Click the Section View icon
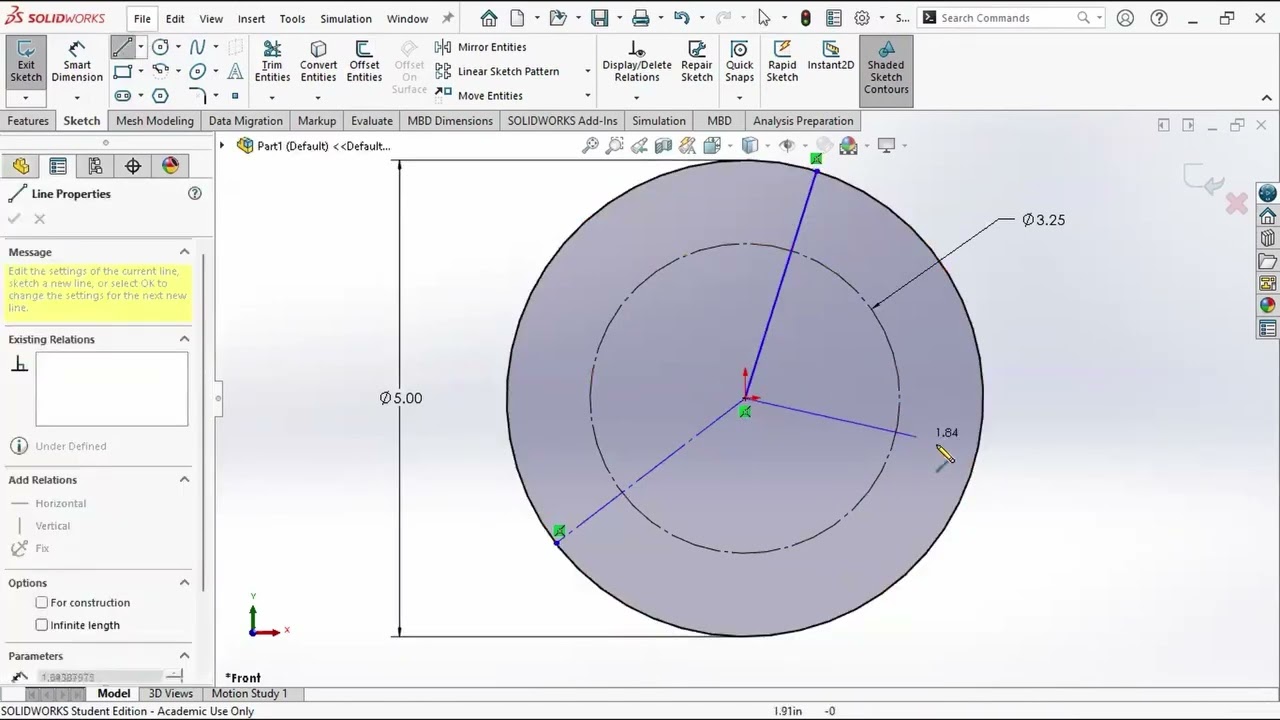1280x720 pixels. click(x=663, y=146)
